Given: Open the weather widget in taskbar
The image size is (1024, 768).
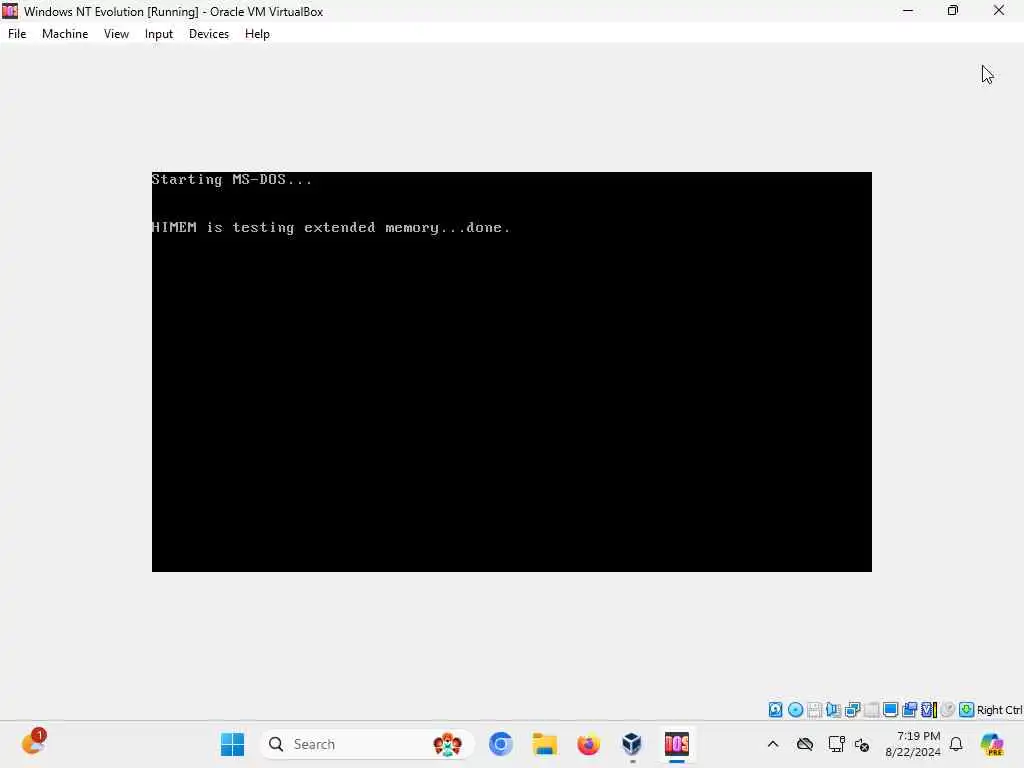Looking at the screenshot, I should [x=33, y=744].
